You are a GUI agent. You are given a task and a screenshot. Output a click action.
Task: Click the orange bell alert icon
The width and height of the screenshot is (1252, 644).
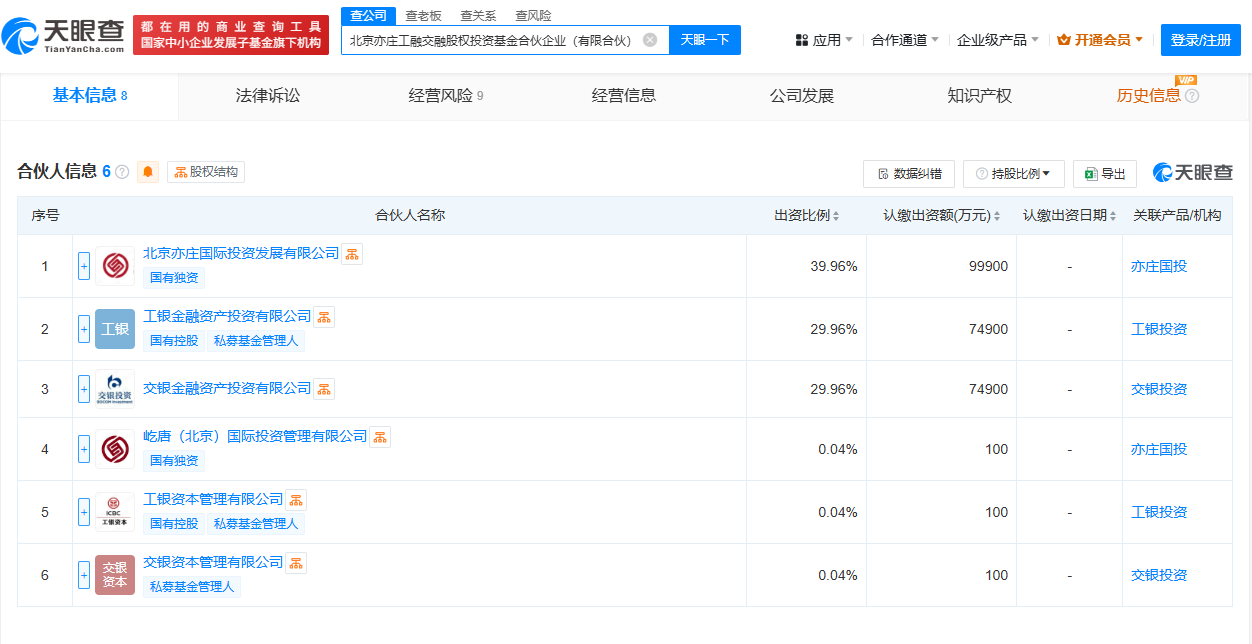[148, 172]
